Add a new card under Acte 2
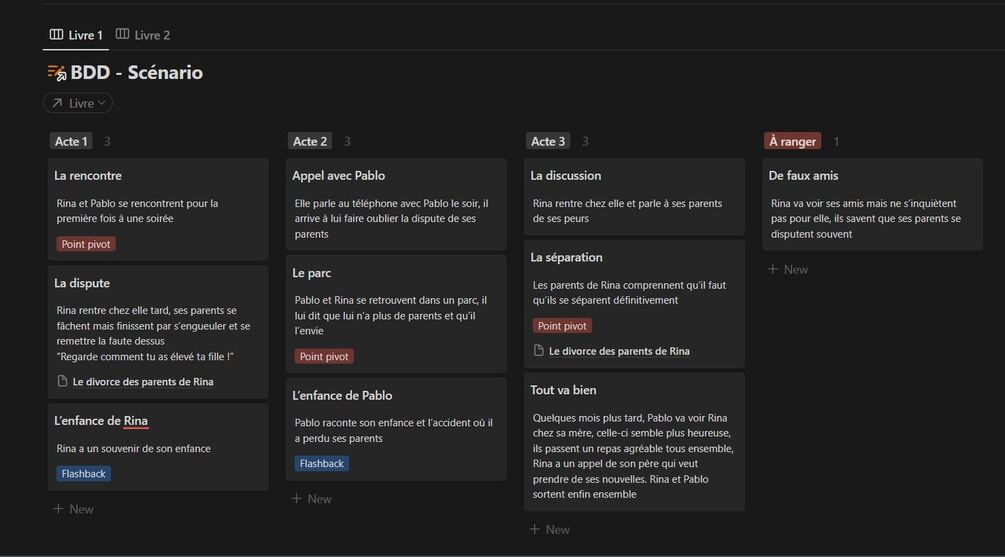 click(x=311, y=499)
